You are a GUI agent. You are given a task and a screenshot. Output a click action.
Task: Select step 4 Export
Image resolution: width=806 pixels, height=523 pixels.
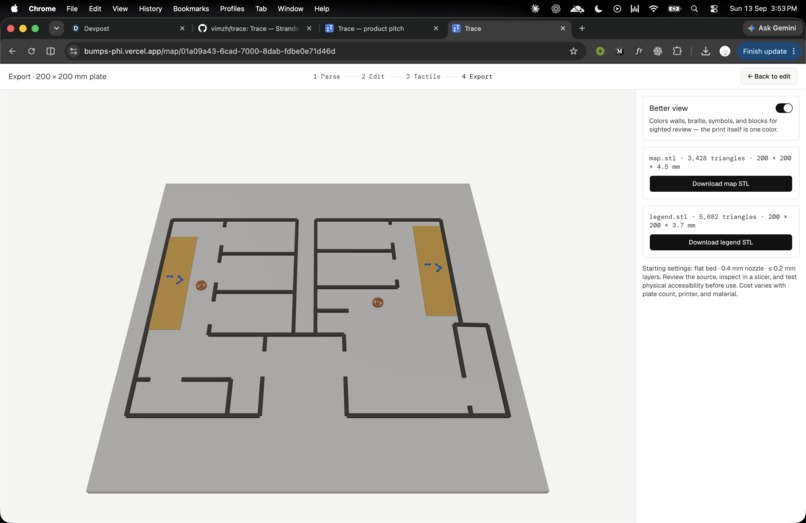(x=477, y=77)
